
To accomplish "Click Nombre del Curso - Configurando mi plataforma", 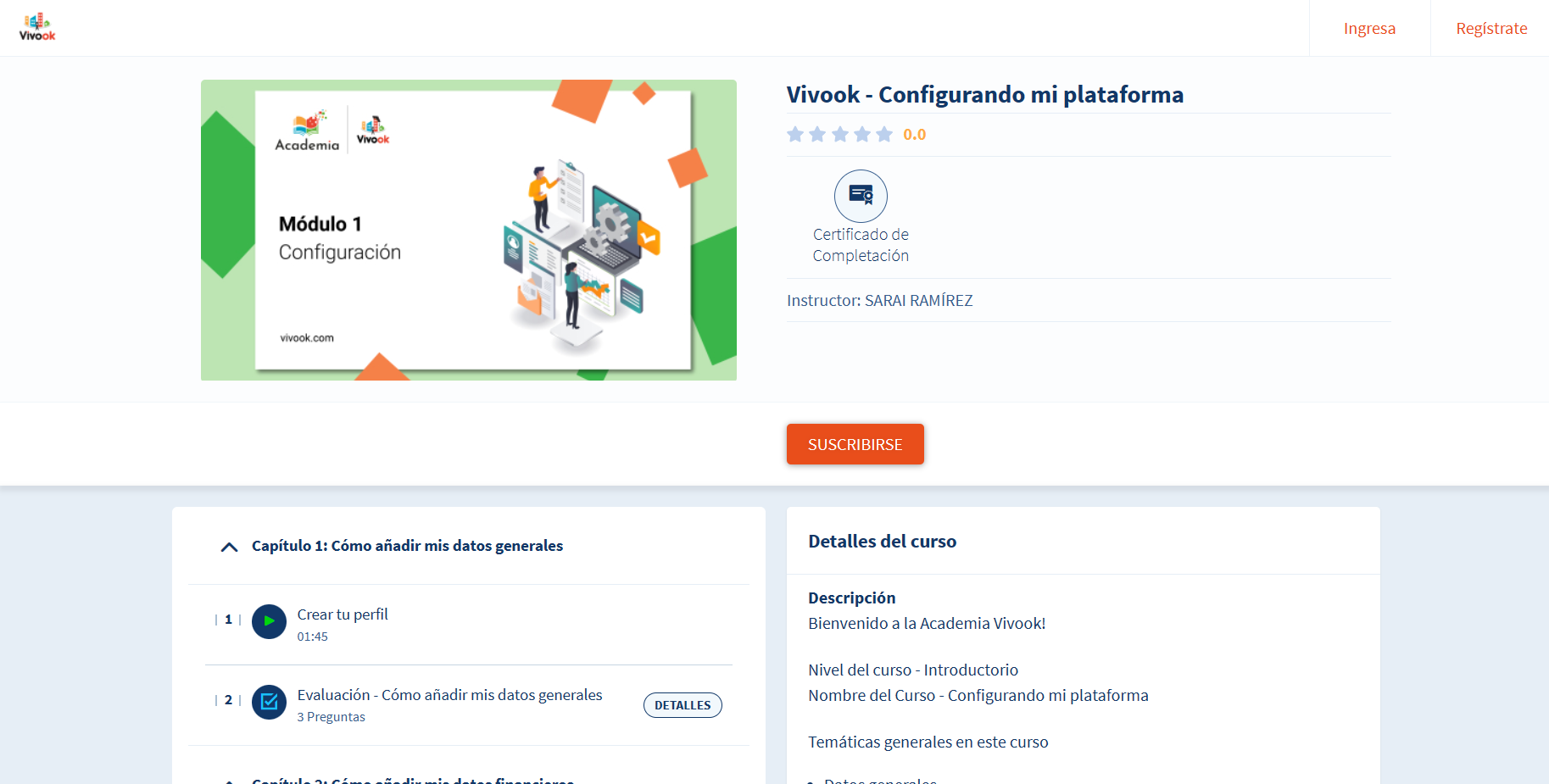I will (978, 695).
